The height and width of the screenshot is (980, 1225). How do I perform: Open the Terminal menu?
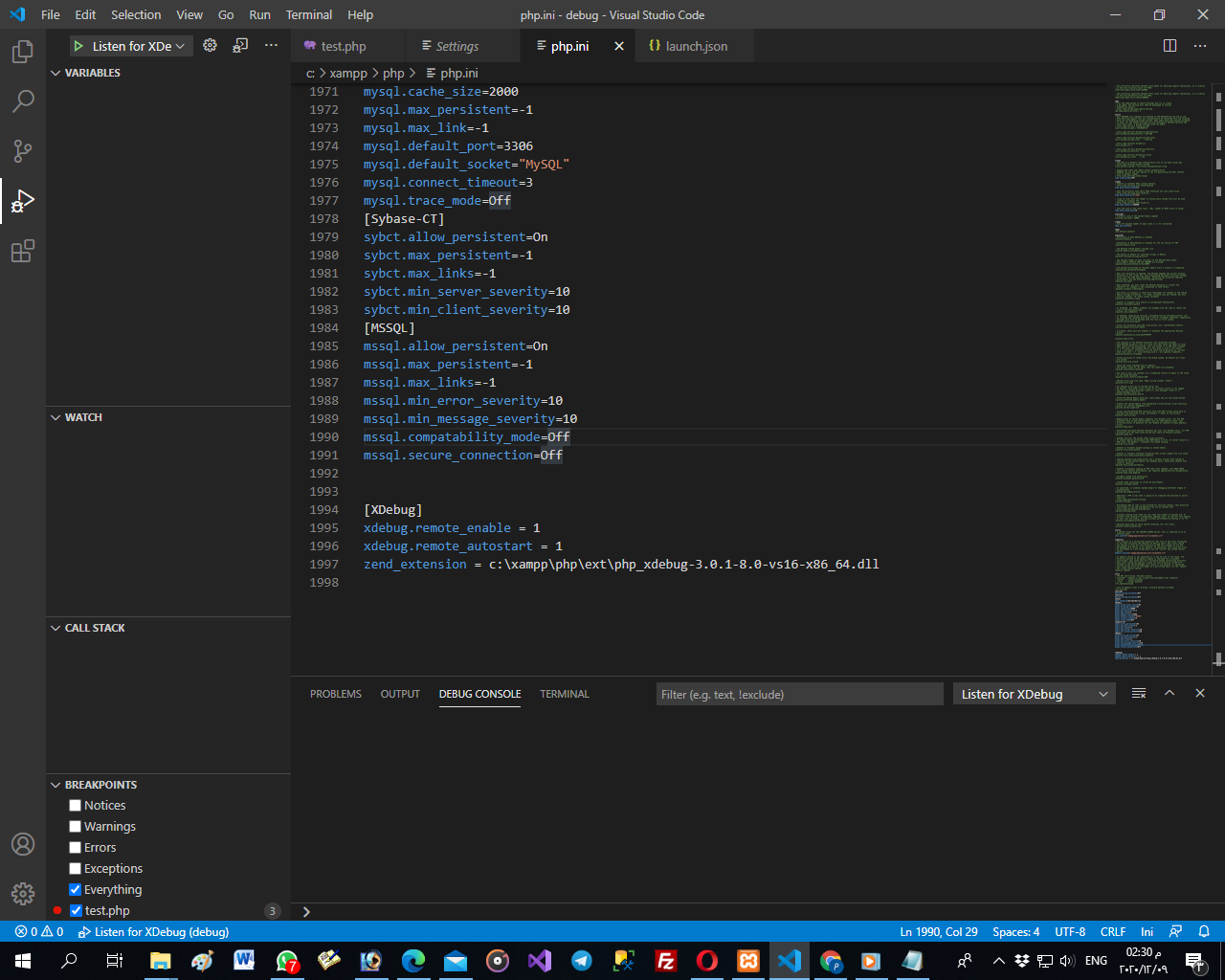pyautogui.click(x=308, y=14)
